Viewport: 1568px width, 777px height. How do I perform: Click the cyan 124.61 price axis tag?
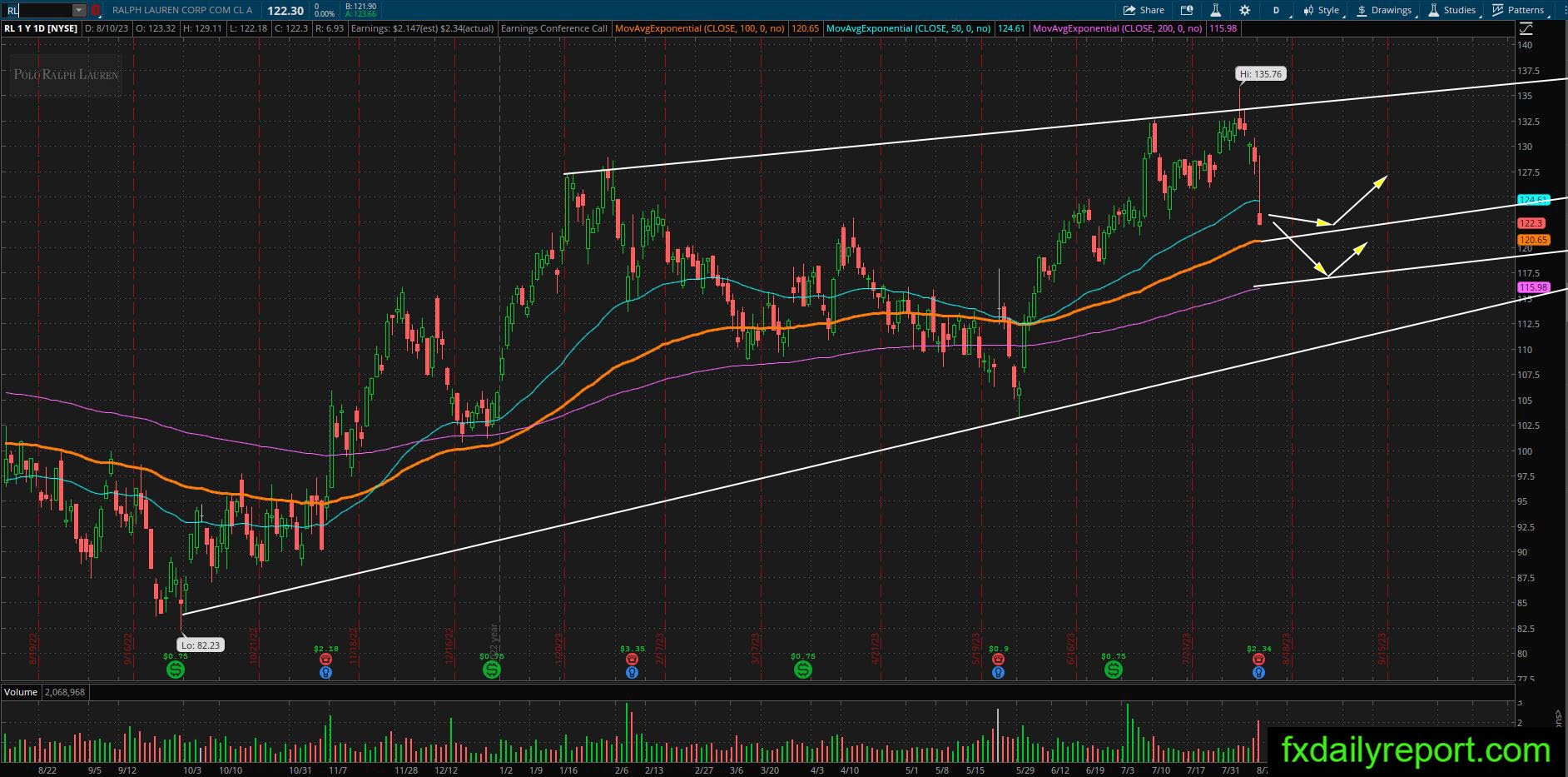1532,200
